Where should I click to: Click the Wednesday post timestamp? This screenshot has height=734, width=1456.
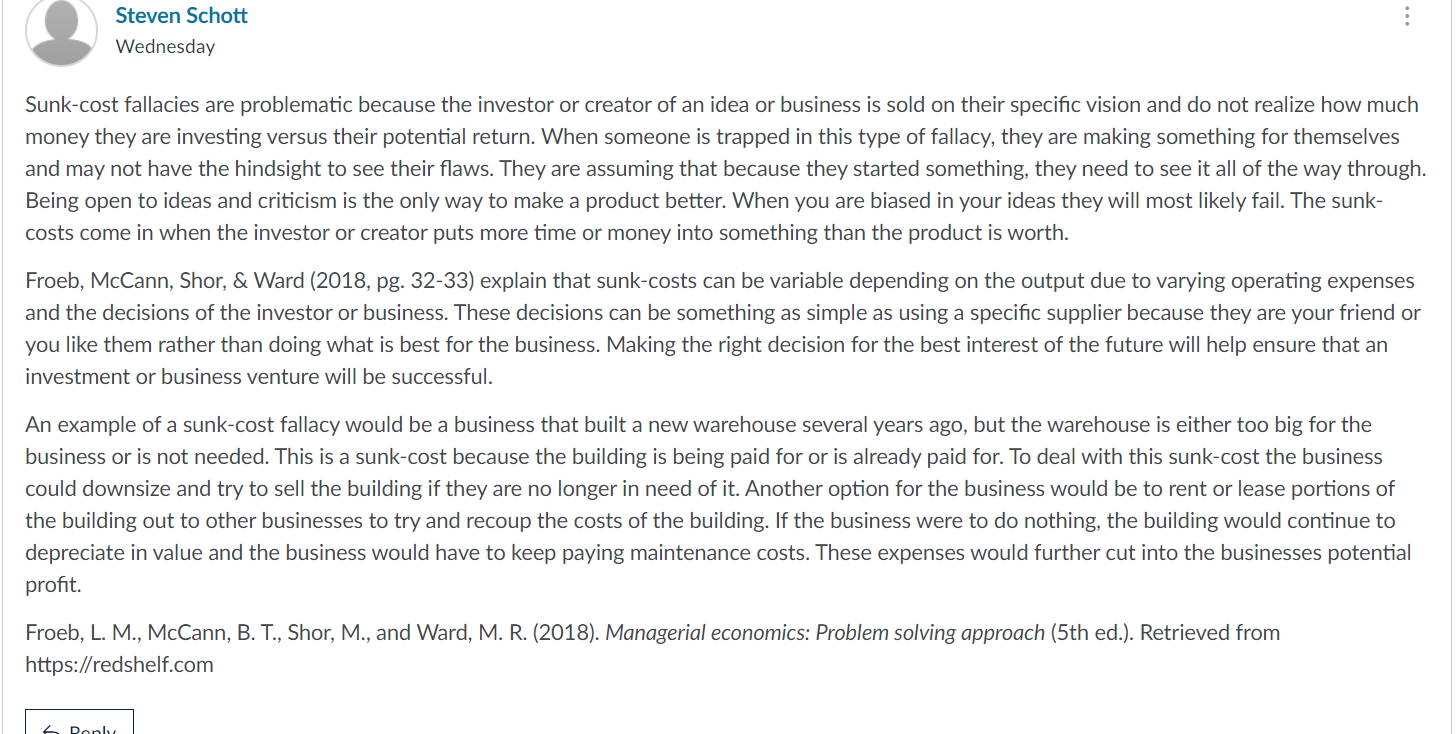(165, 46)
